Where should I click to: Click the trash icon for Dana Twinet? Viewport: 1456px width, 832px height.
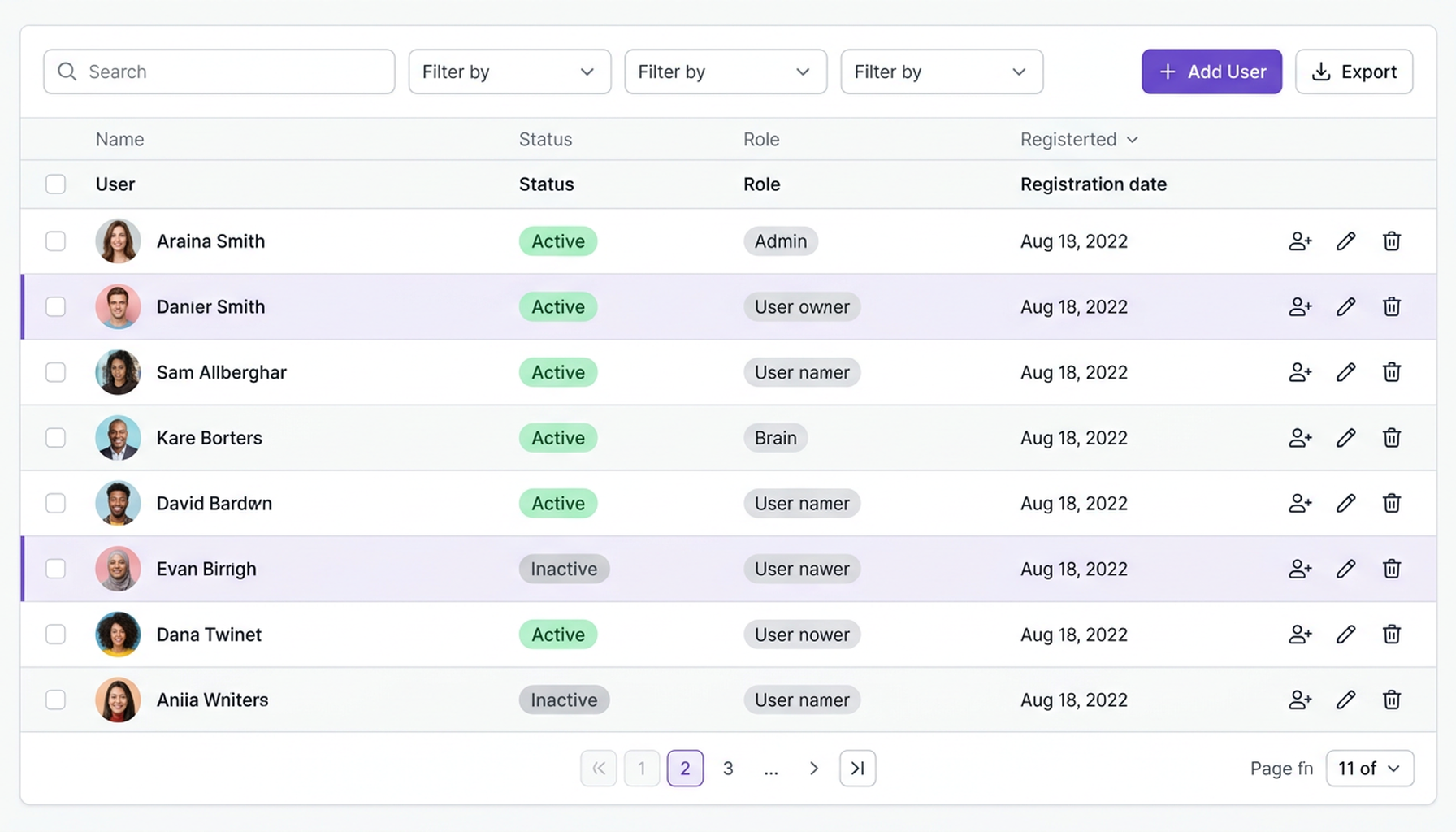[x=1391, y=635]
